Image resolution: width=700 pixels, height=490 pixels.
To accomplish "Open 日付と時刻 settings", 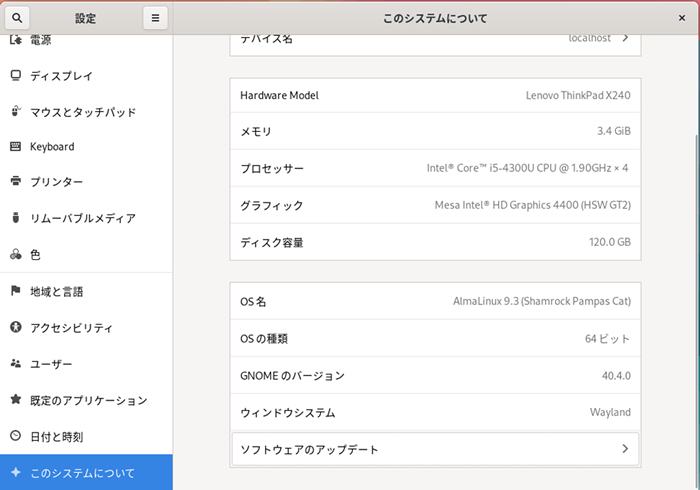I will (56, 437).
